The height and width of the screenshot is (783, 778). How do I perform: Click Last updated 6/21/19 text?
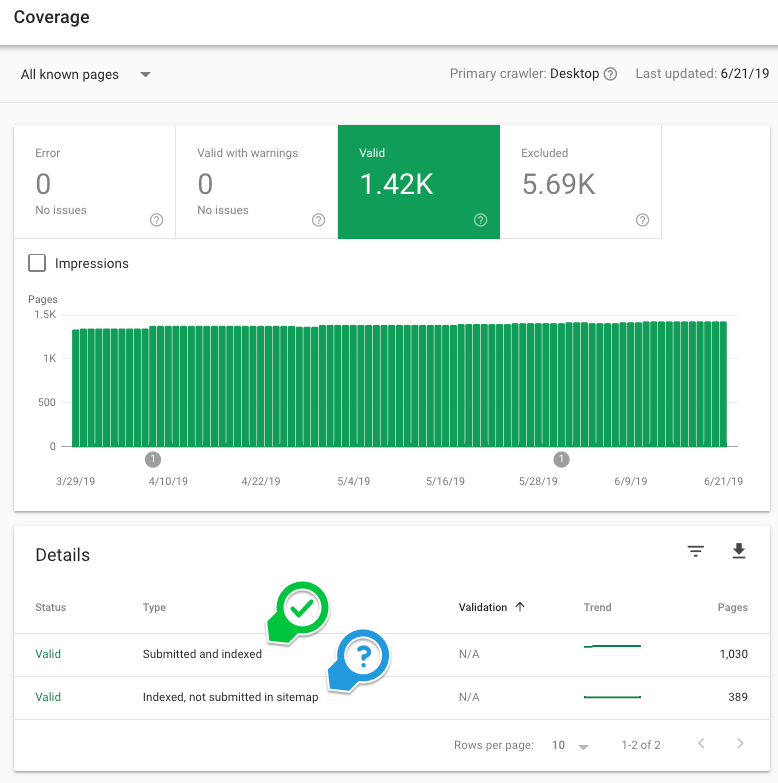tap(702, 74)
